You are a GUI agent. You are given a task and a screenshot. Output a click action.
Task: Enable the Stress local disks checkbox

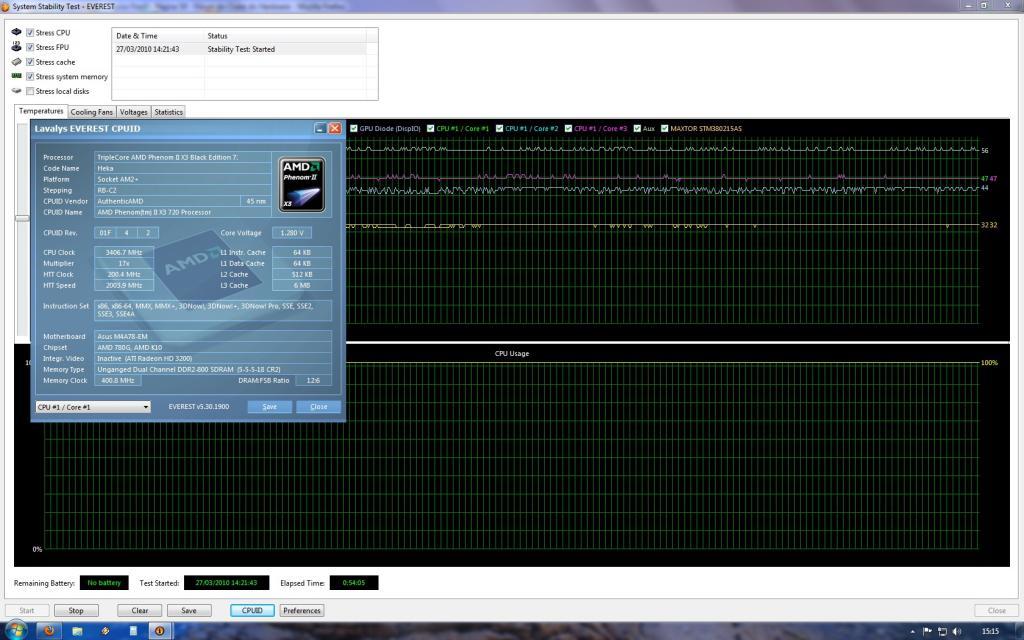(30, 91)
